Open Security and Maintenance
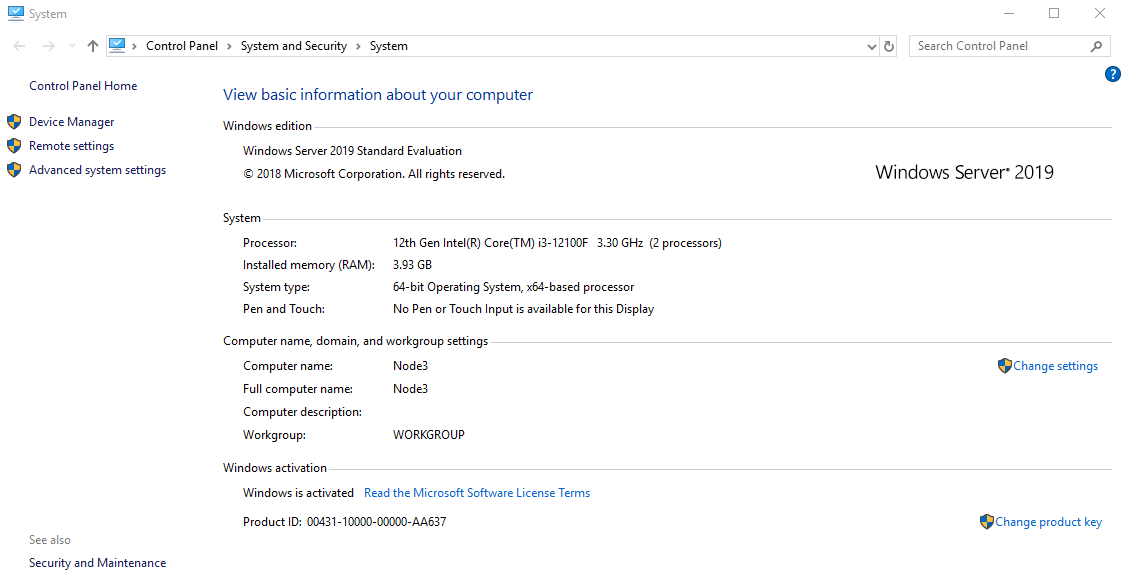This screenshot has height=583, width=1123. [x=97, y=562]
